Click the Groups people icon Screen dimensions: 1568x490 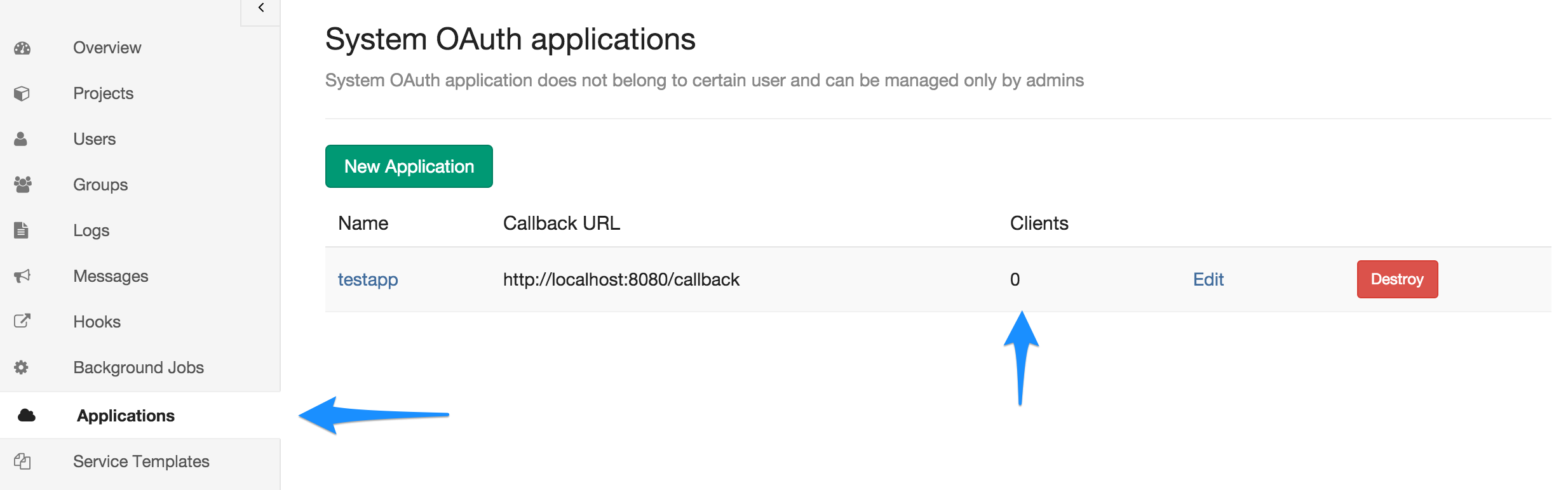[x=22, y=185]
